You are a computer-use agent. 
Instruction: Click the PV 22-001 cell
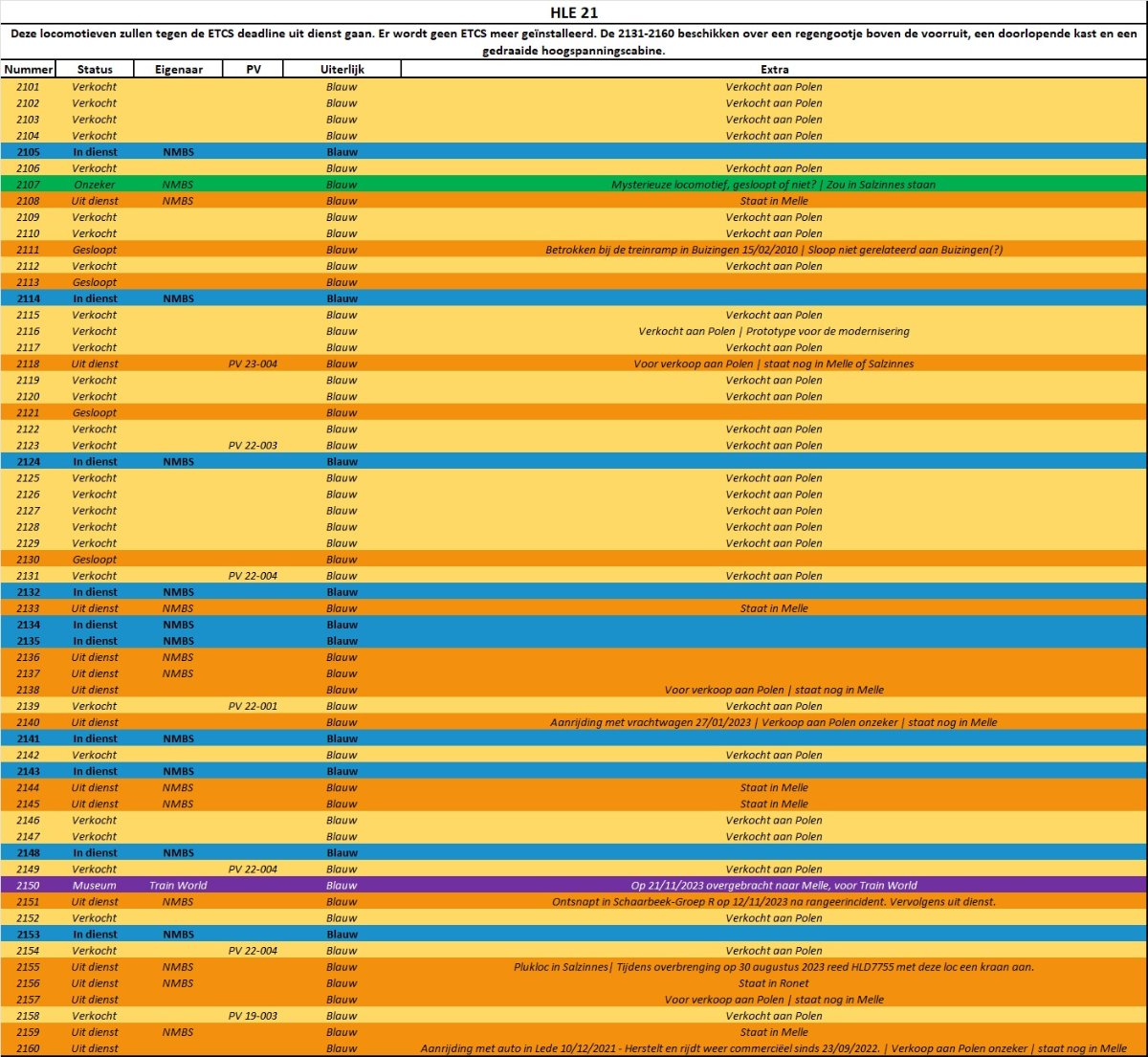(x=254, y=706)
